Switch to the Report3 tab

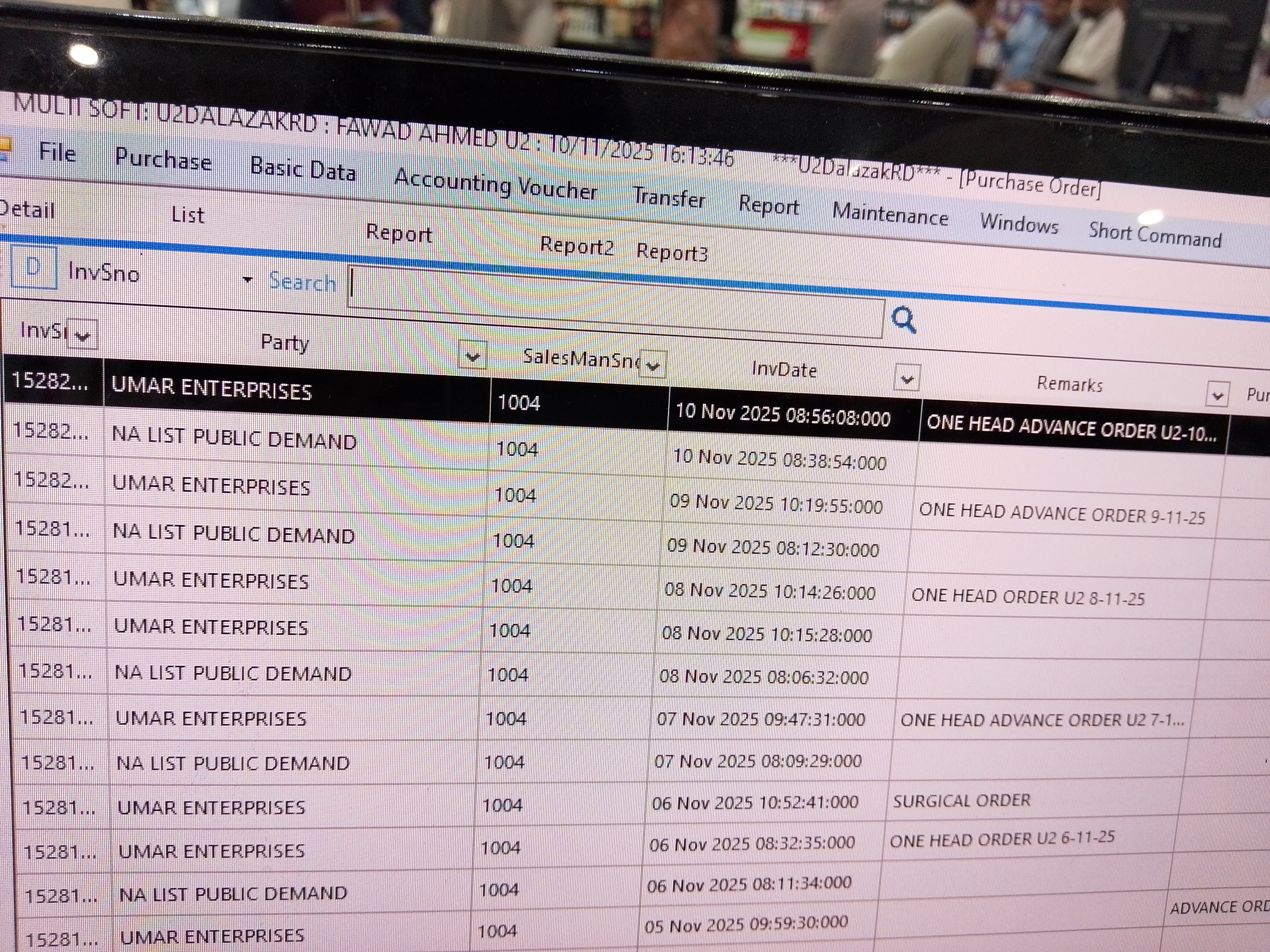672,252
